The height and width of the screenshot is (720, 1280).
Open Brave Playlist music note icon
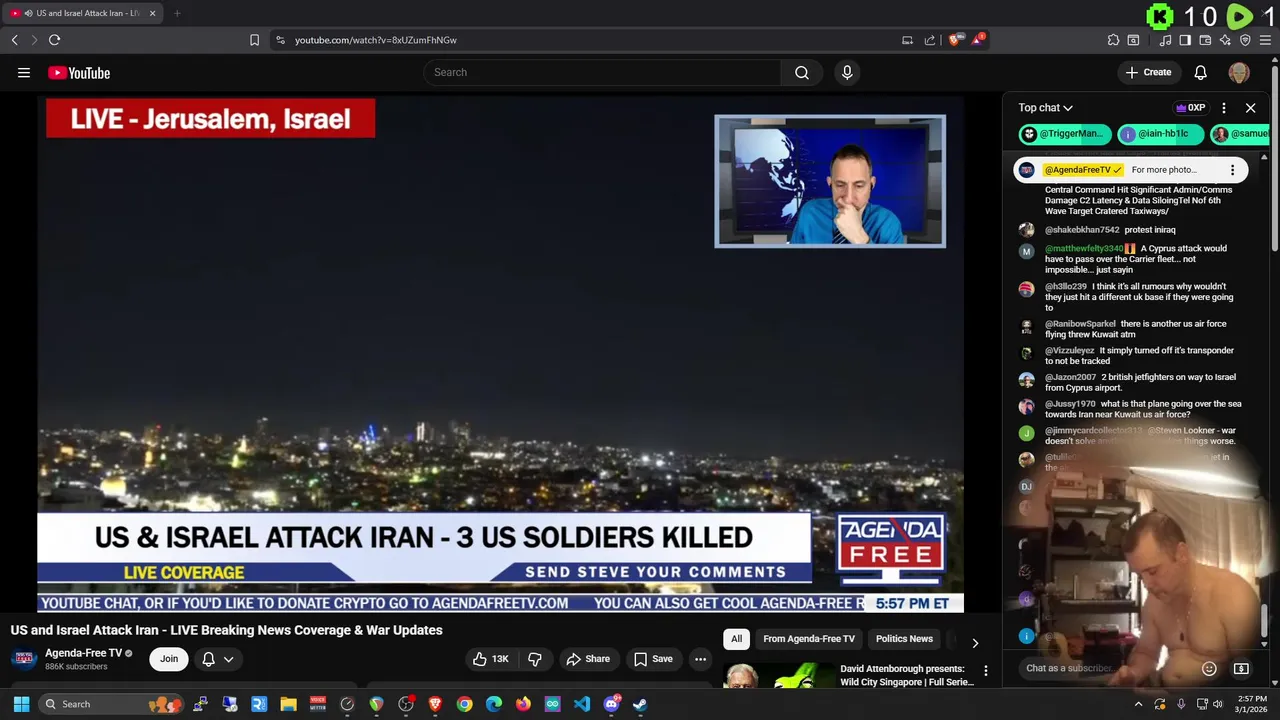pyautogui.click(x=1166, y=40)
